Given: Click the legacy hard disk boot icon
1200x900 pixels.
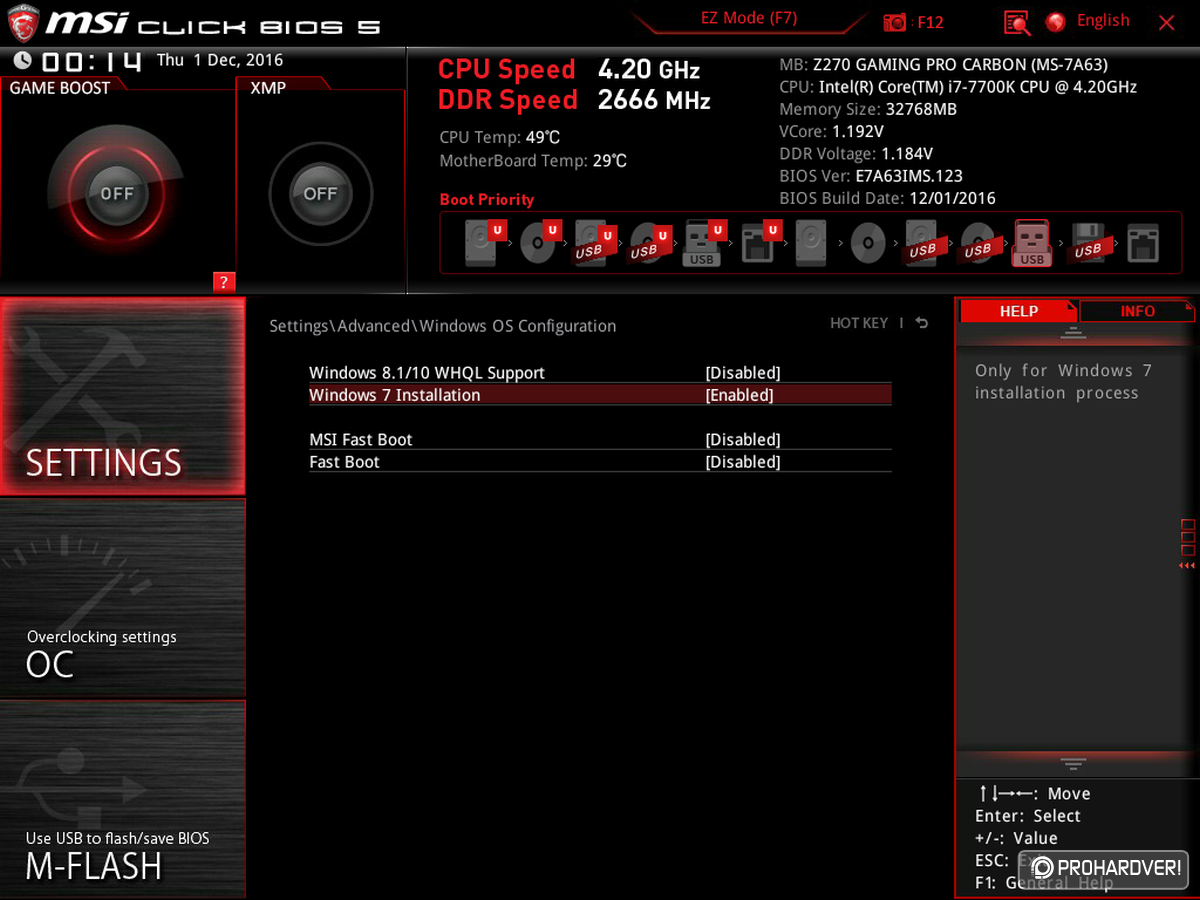Looking at the screenshot, I should click(811, 242).
